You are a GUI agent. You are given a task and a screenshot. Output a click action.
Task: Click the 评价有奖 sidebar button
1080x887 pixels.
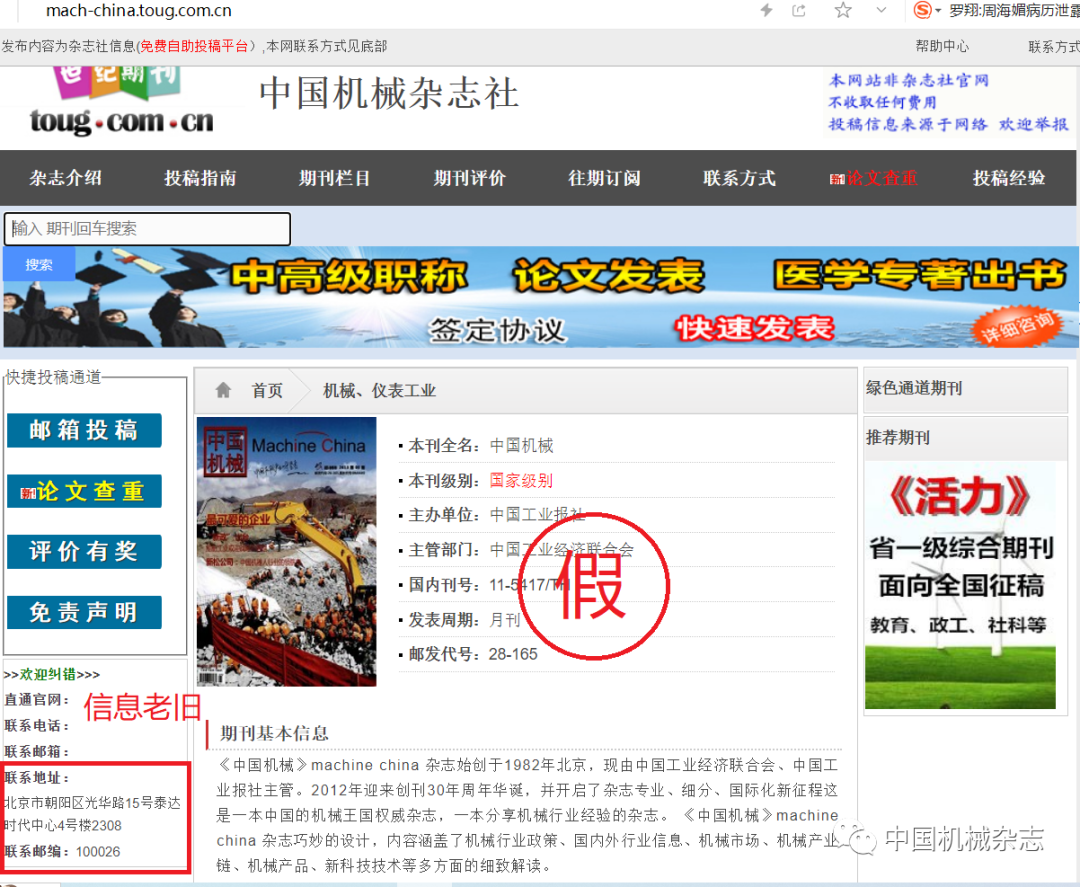point(84,552)
